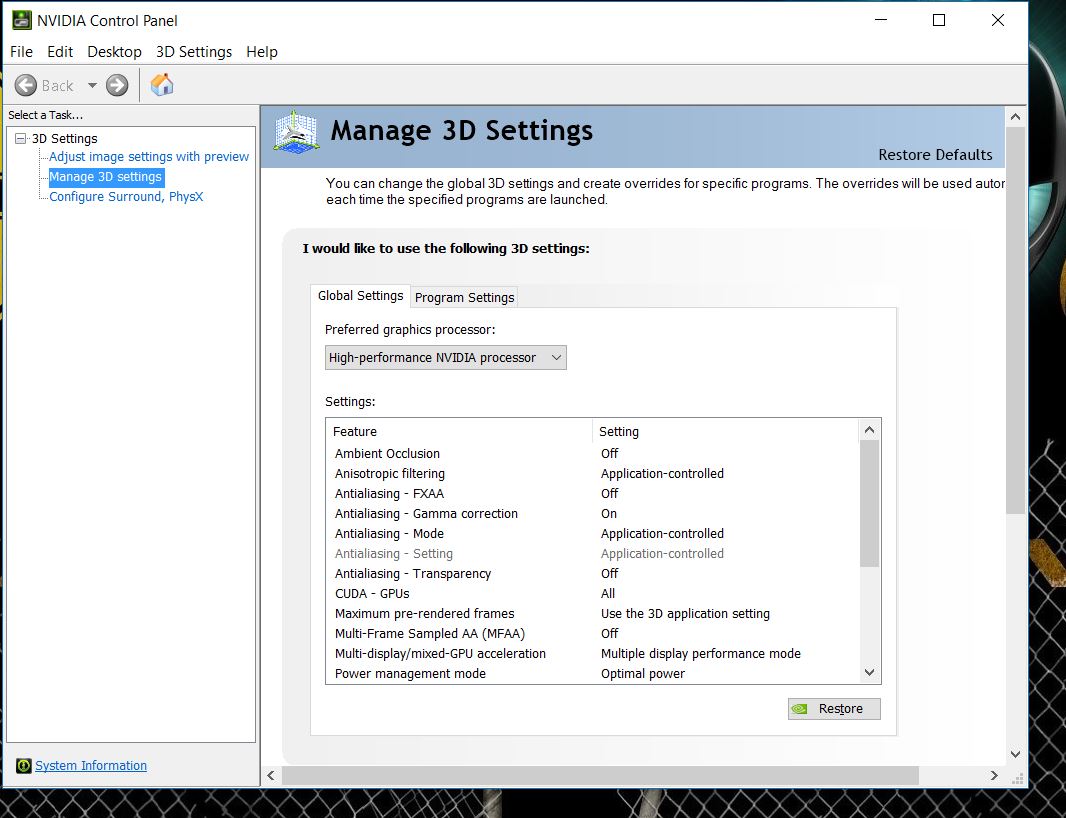Open the Help menu
This screenshot has height=818, width=1066.
click(x=262, y=52)
